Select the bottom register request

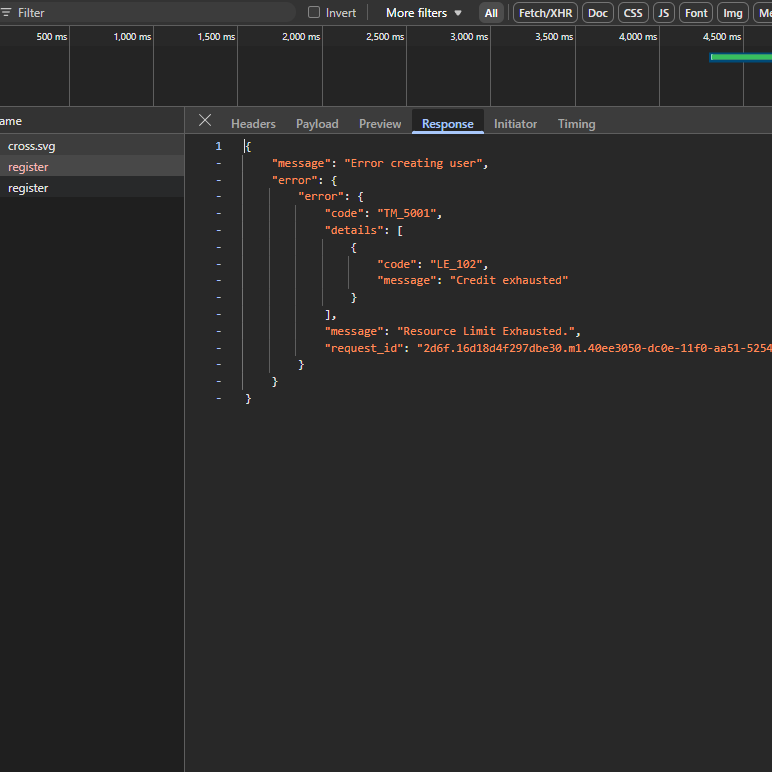28,188
